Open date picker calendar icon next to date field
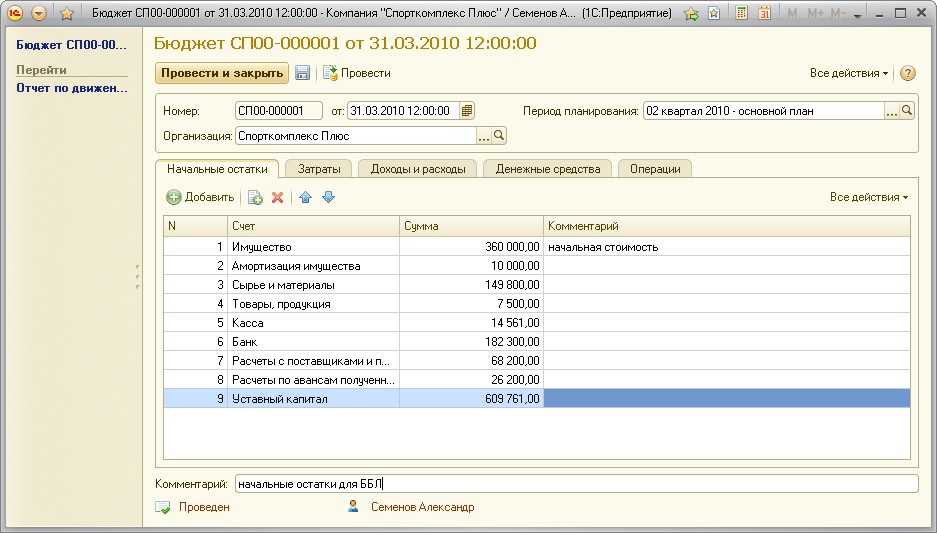937x533 pixels. point(467,111)
